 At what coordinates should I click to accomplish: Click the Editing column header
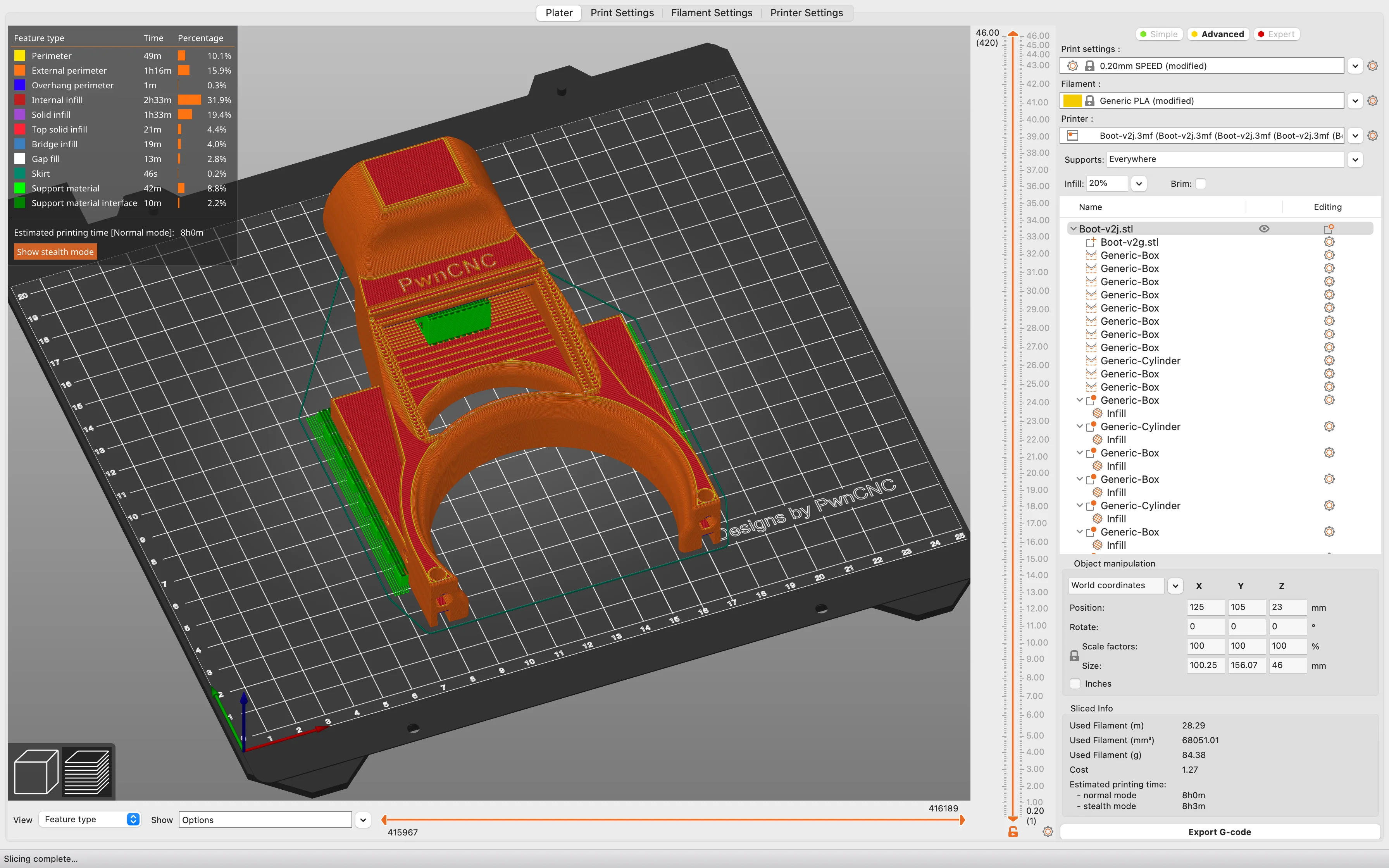[x=1328, y=207]
